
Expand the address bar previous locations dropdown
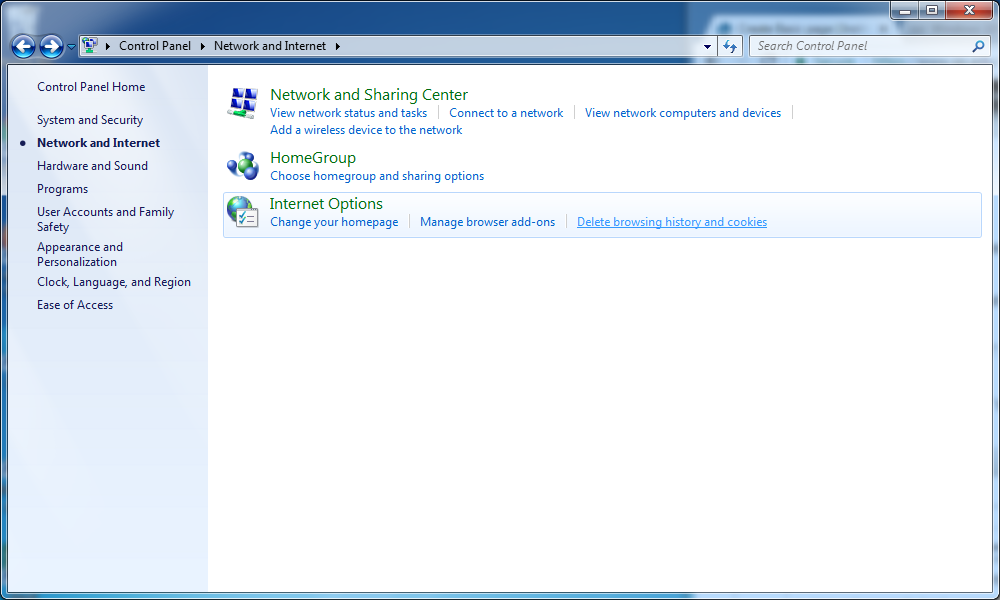[x=708, y=46]
